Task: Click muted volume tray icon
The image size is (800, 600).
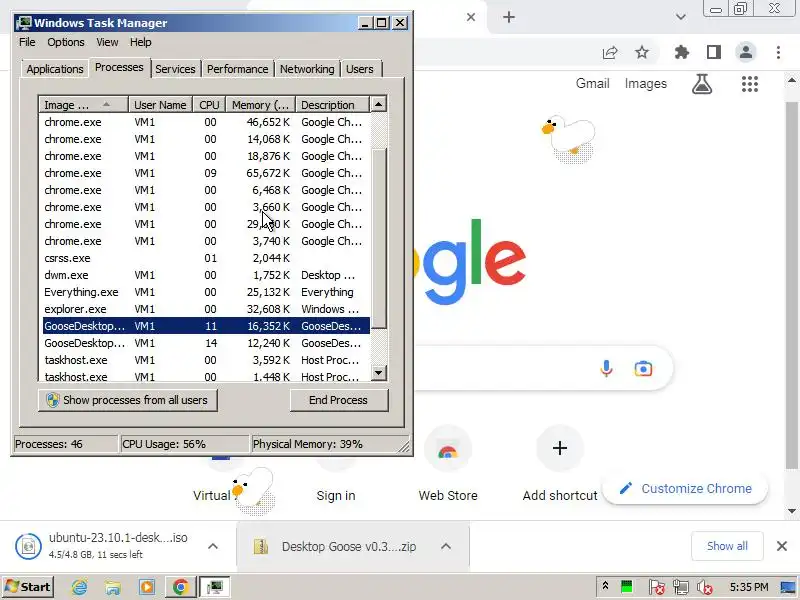Action: click(x=705, y=587)
